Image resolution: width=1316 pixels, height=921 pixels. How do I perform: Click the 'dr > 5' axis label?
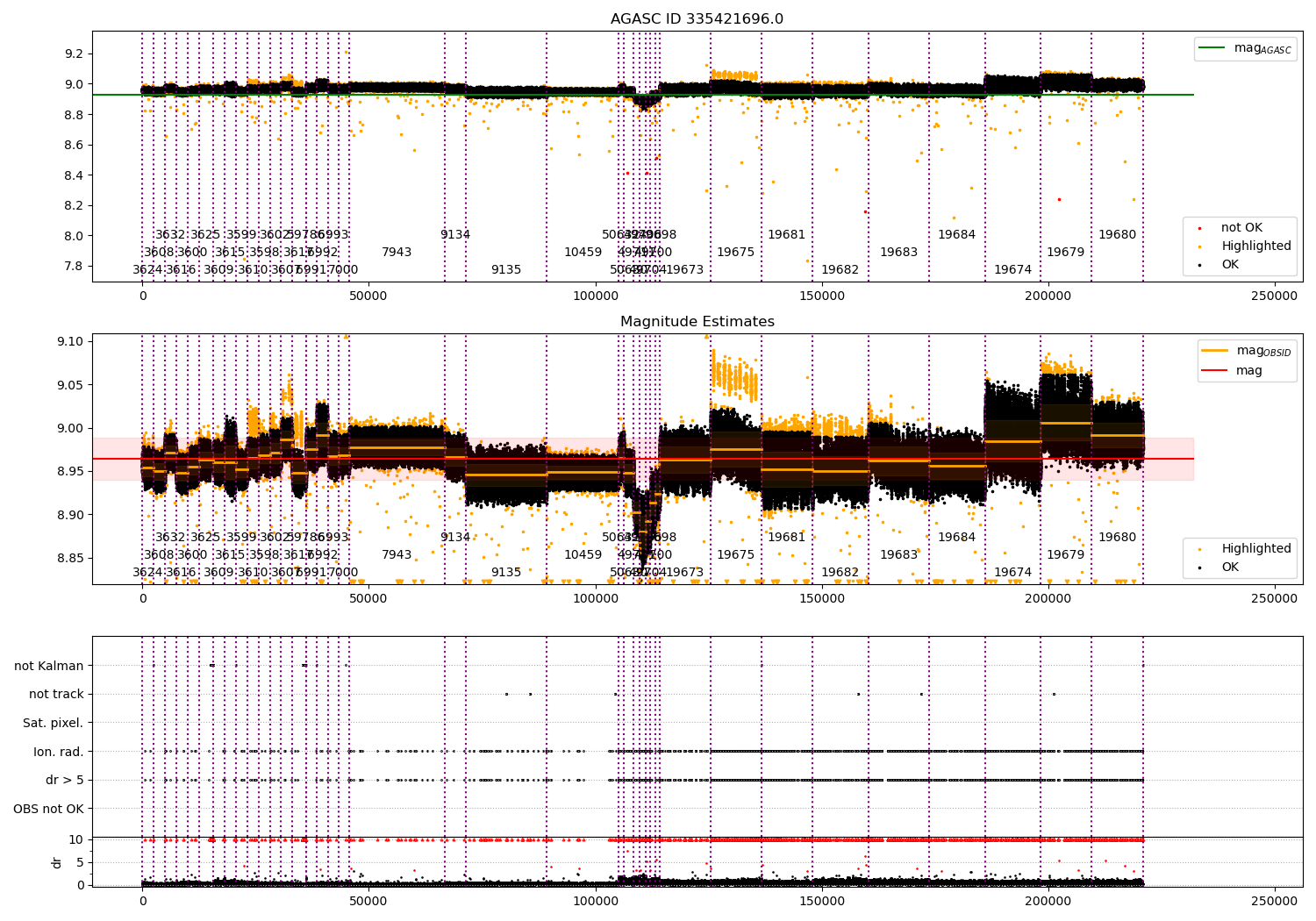(x=65, y=781)
